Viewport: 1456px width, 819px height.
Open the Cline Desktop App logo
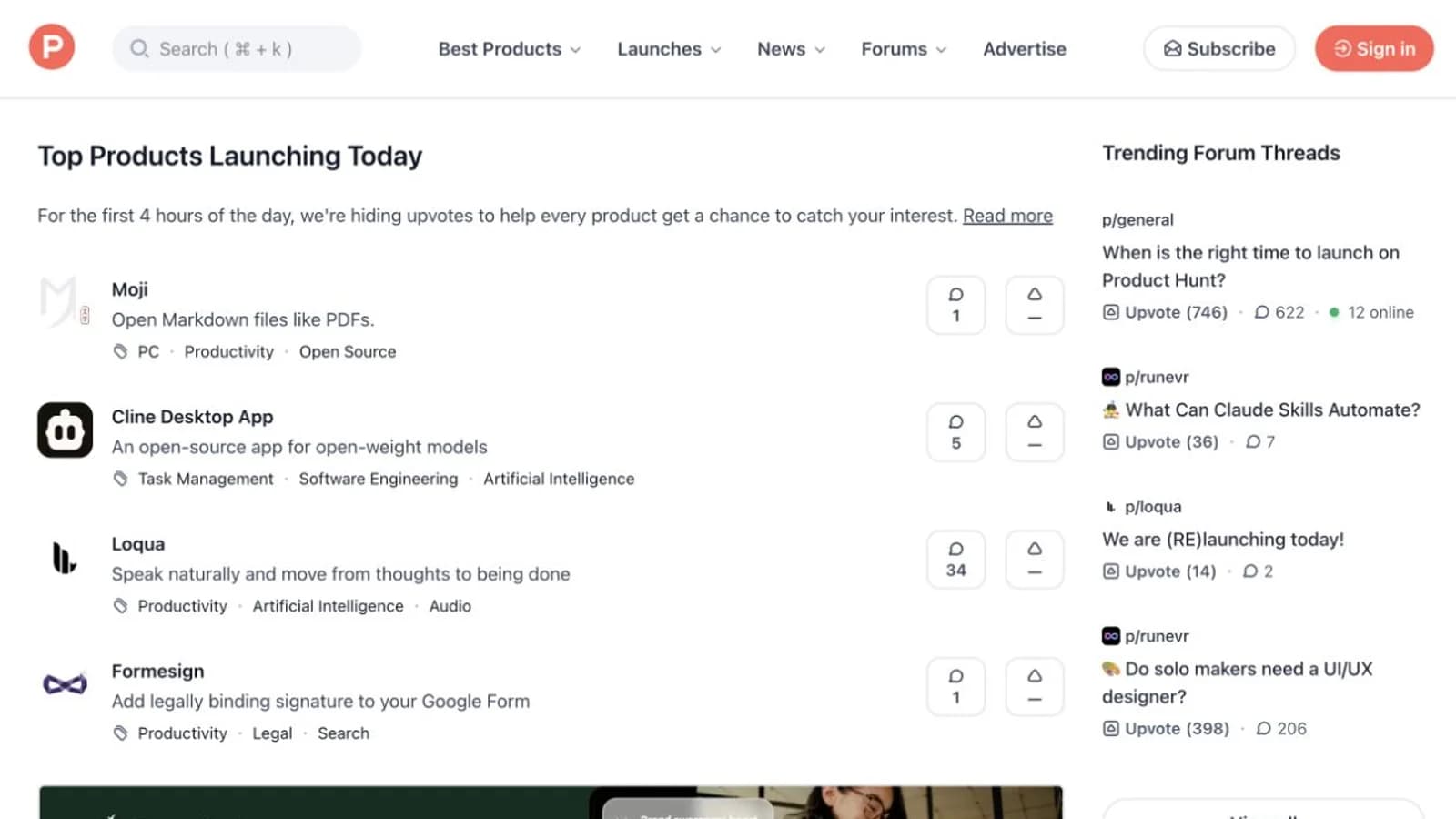65,430
